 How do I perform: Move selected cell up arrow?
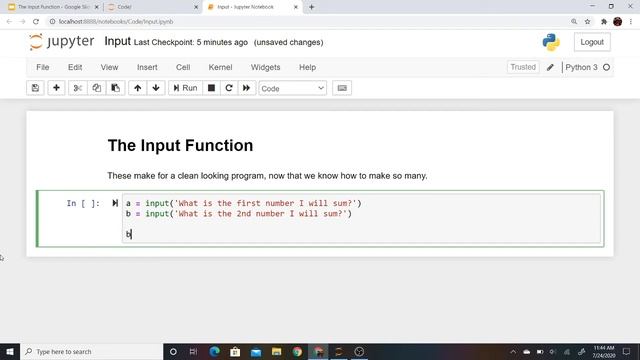pyautogui.click(x=138, y=88)
